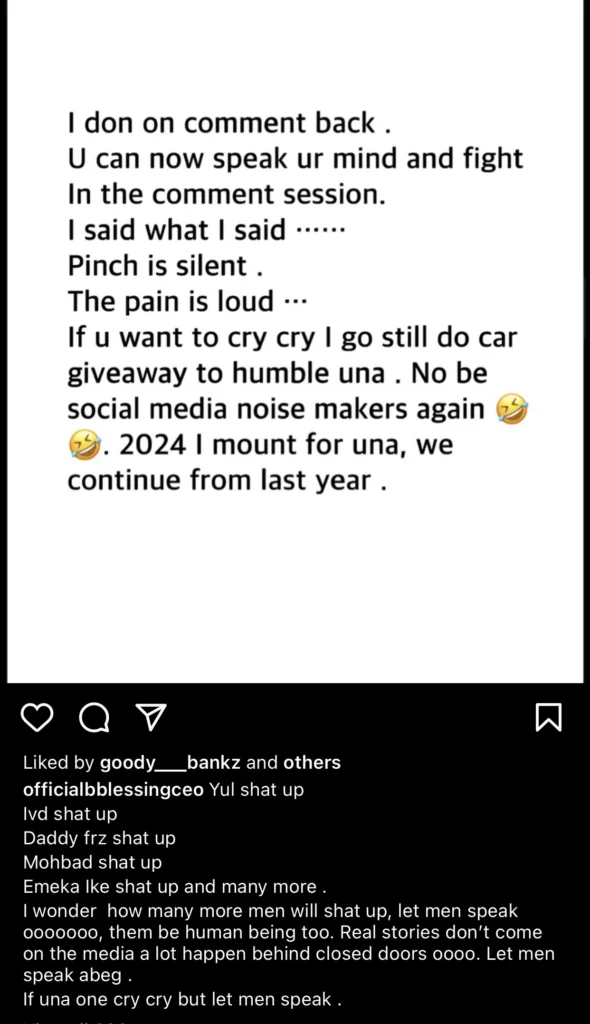Viewport: 590px width, 1024px height.
Task: Share the post with the paper plane icon
Action: [151, 717]
